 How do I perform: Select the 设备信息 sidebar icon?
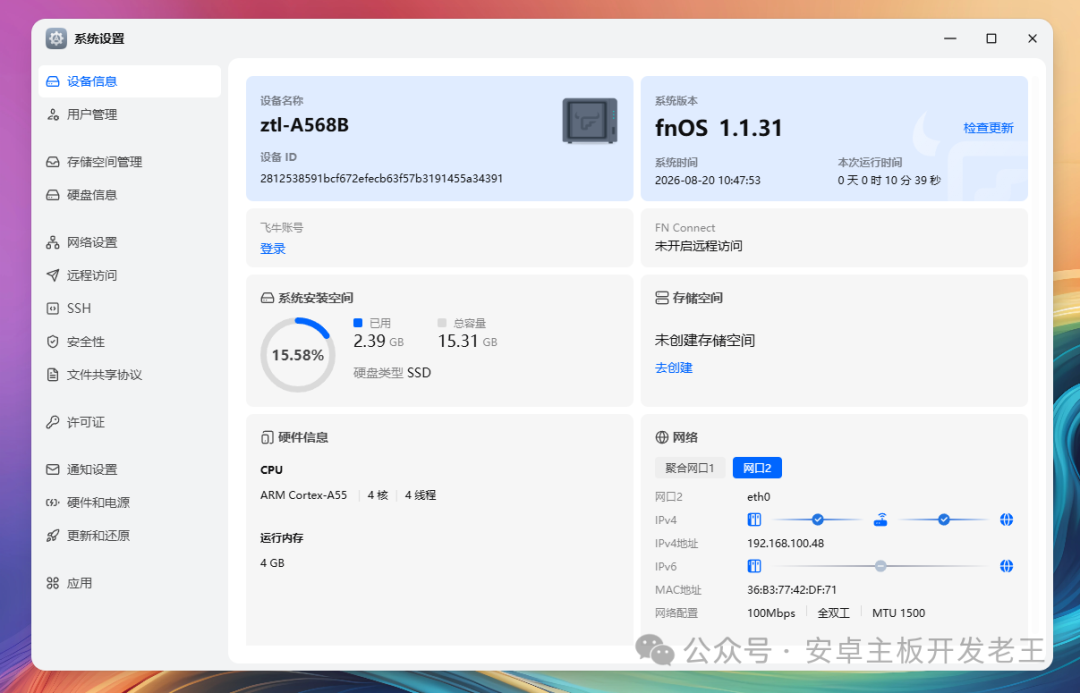pos(53,81)
